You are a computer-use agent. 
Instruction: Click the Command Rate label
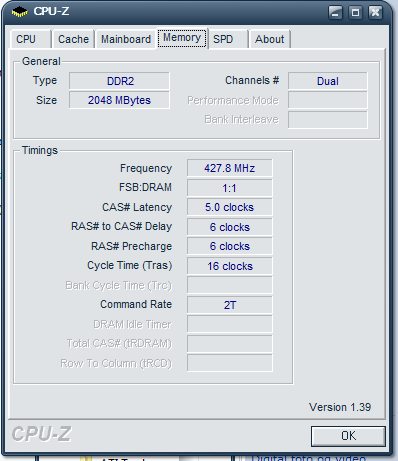136,304
